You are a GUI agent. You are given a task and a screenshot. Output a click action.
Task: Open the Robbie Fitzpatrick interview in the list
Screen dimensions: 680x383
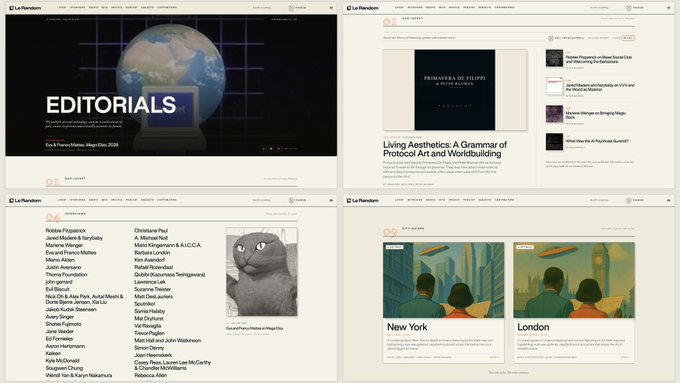(x=65, y=231)
